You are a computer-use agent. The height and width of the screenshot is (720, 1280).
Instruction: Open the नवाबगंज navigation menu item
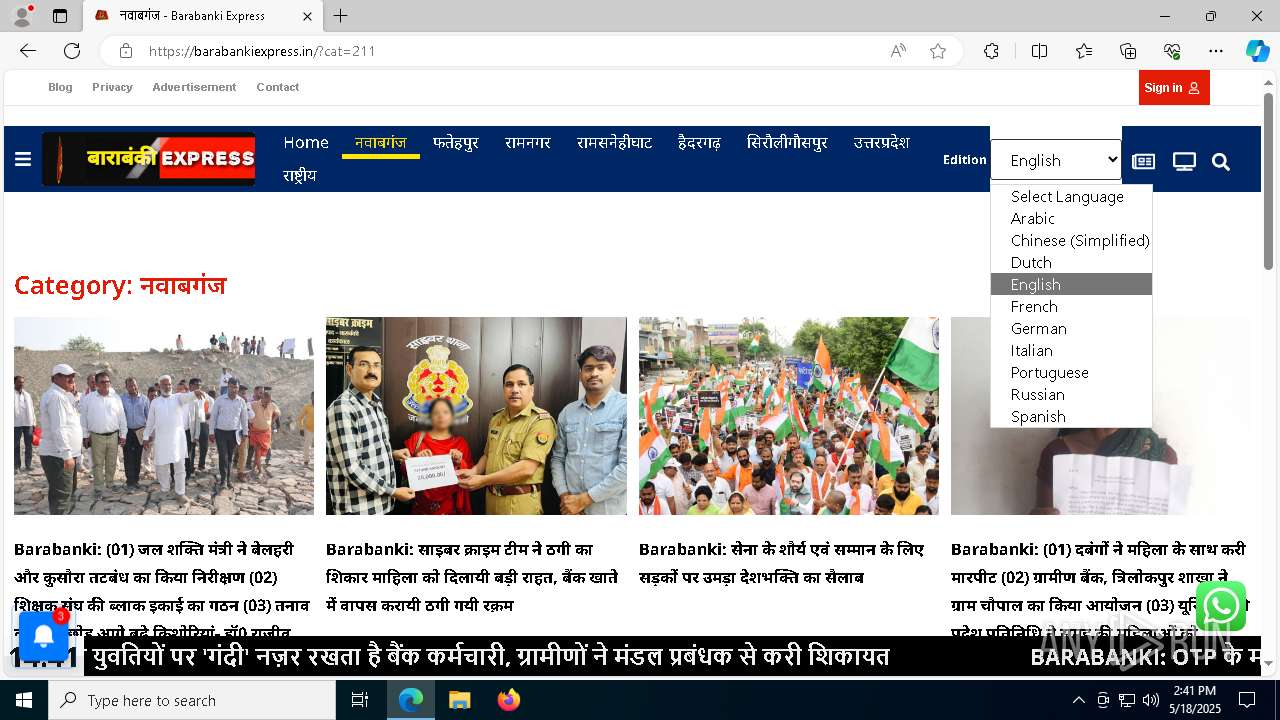[x=380, y=143]
